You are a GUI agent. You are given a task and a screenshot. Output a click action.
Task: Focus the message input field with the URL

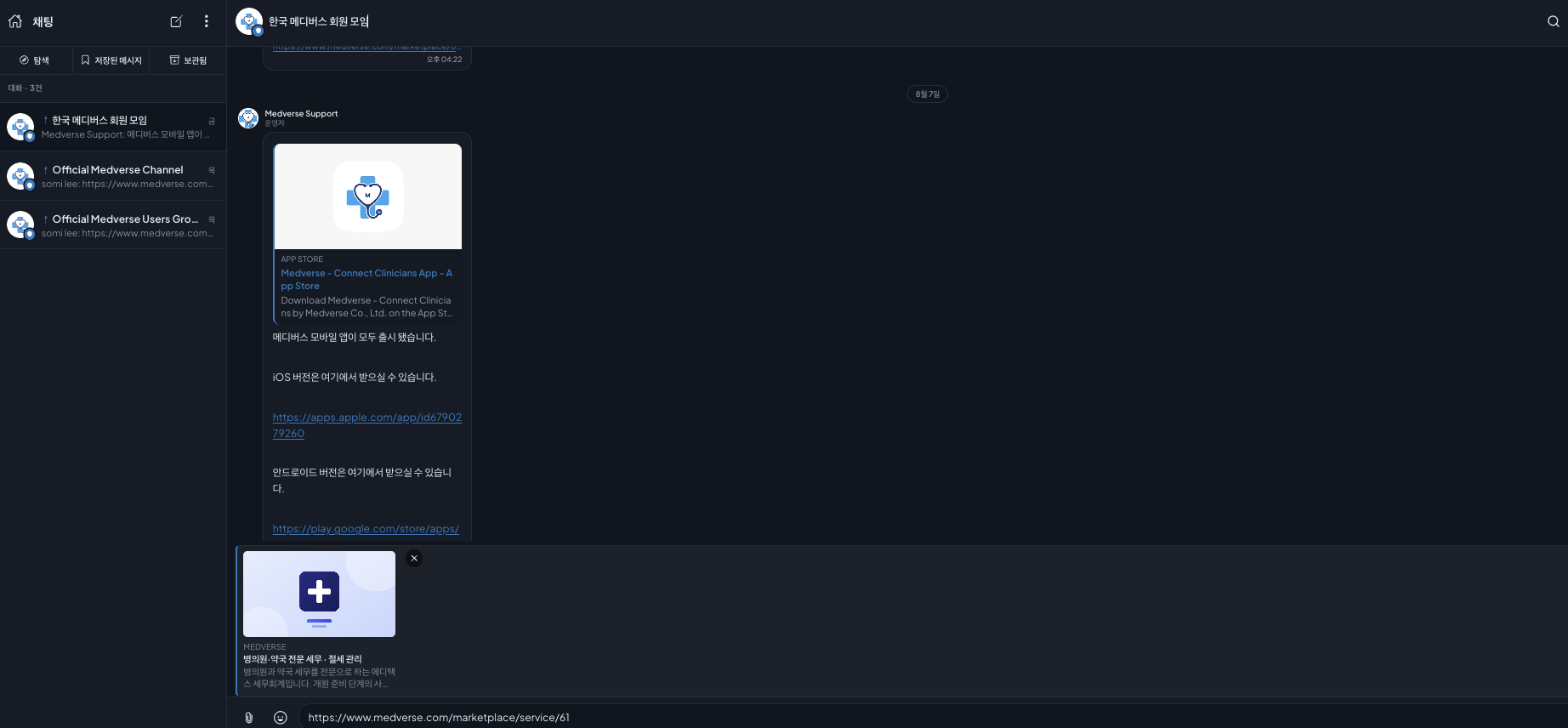pos(933,718)
